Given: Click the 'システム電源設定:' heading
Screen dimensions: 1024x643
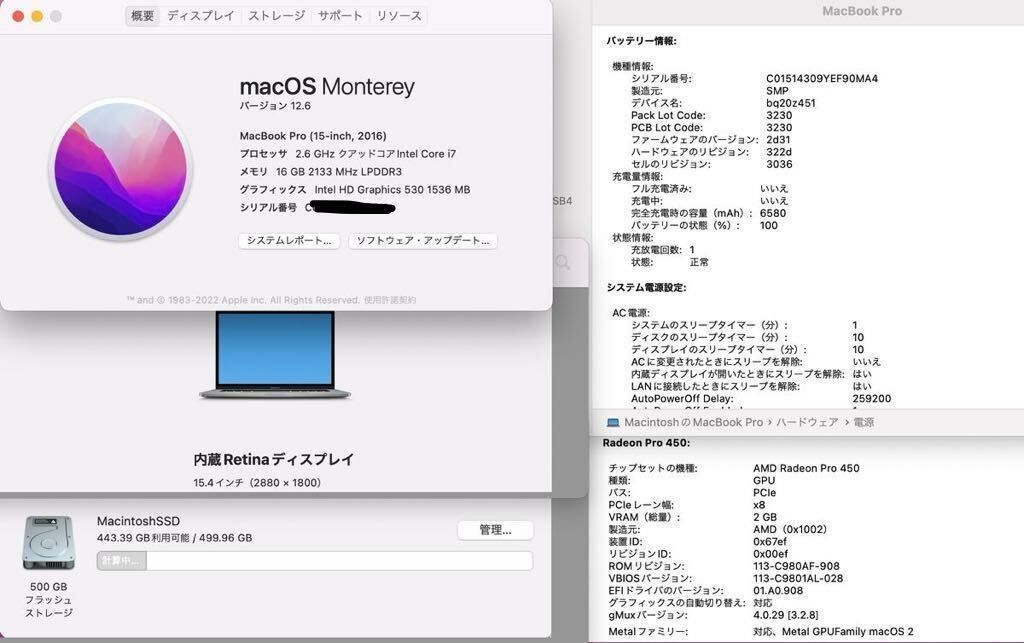Looking at the screenshot, I should click(x=647, y=288).
